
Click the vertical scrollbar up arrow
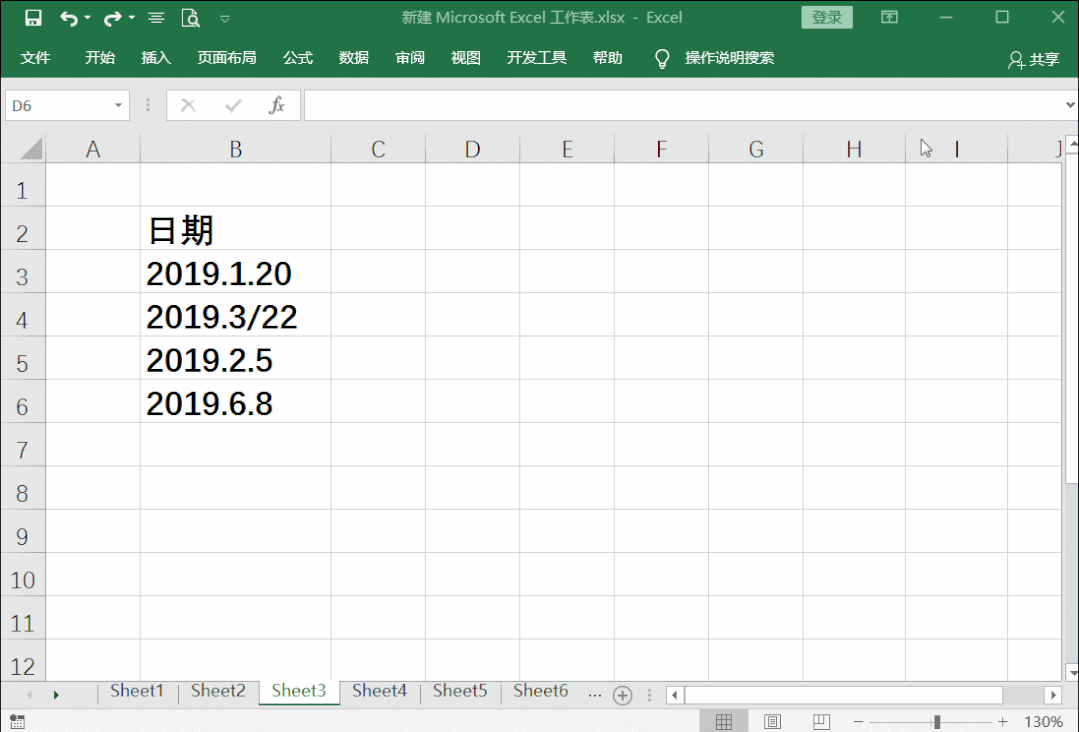(x=1072, y=144)
